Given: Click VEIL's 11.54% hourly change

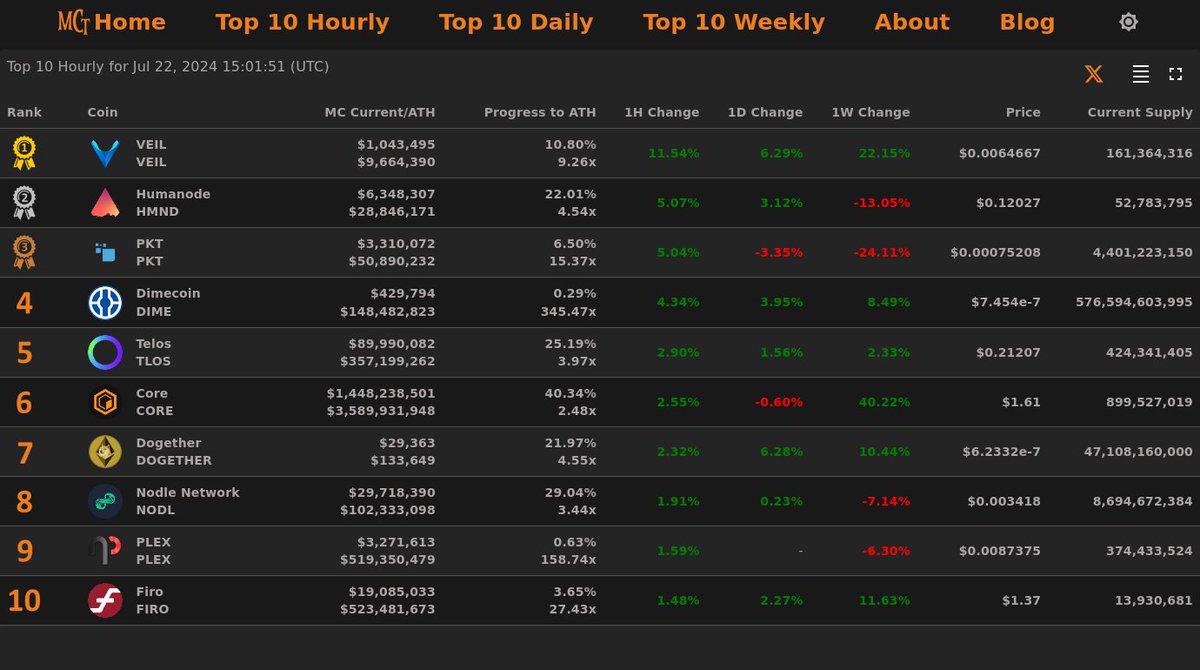Looking at the screenshot, I should tap(674, 153).
